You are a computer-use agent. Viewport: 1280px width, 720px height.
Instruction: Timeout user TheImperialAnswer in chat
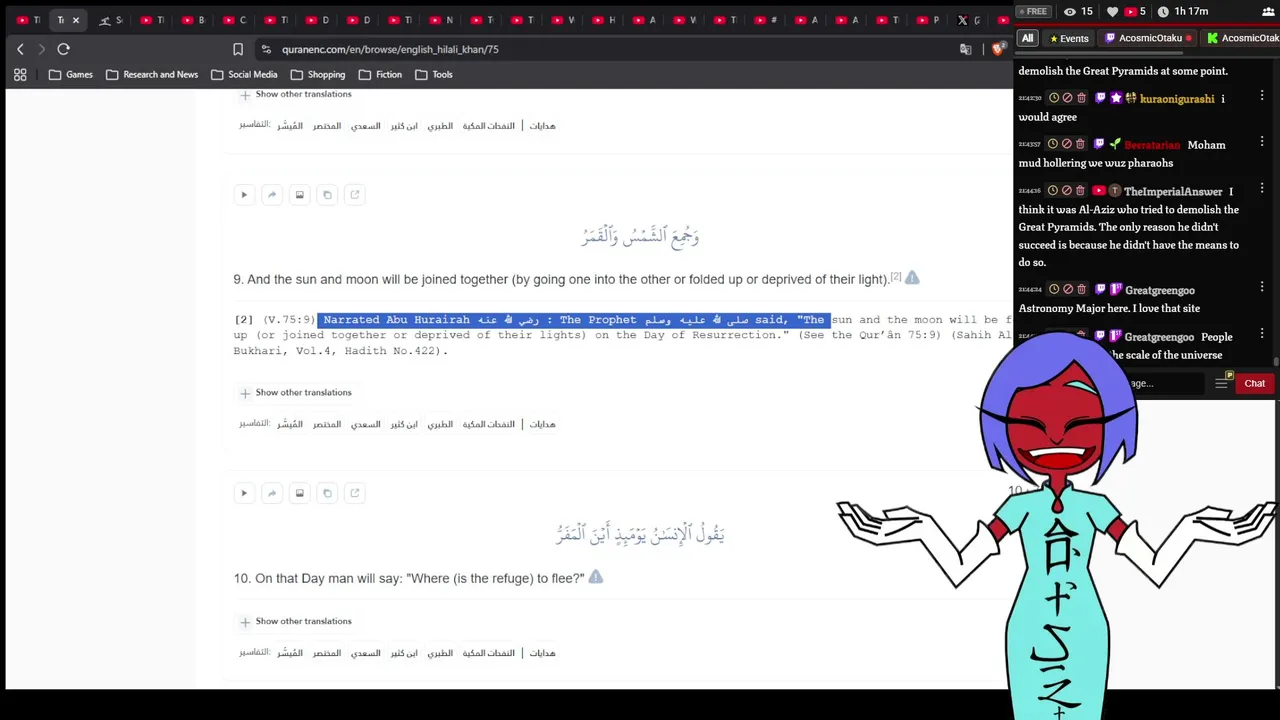pyautogui.click(x=1054, y=190)
